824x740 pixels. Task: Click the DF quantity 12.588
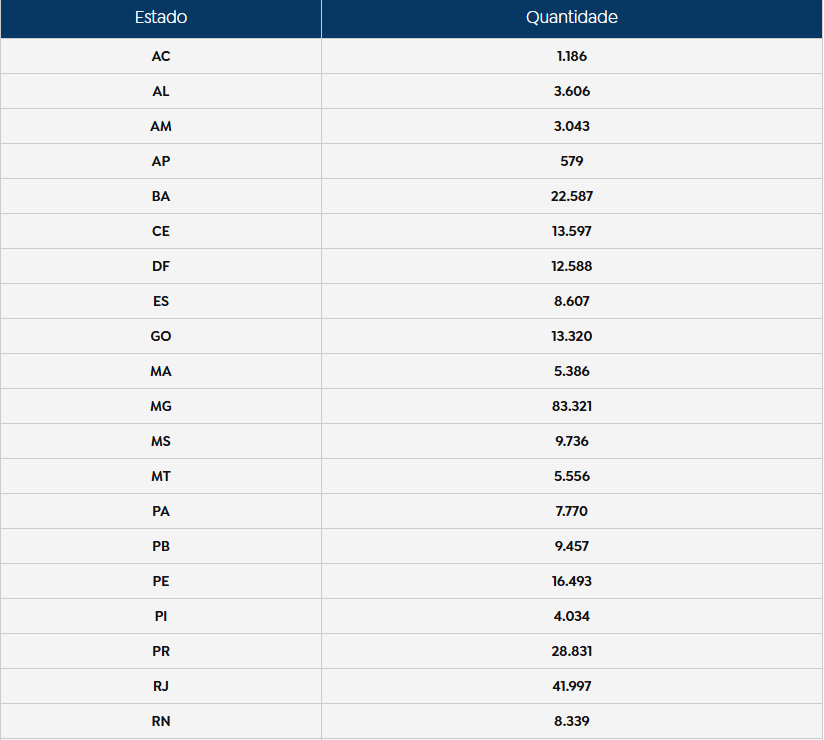(x=572, y=266)
